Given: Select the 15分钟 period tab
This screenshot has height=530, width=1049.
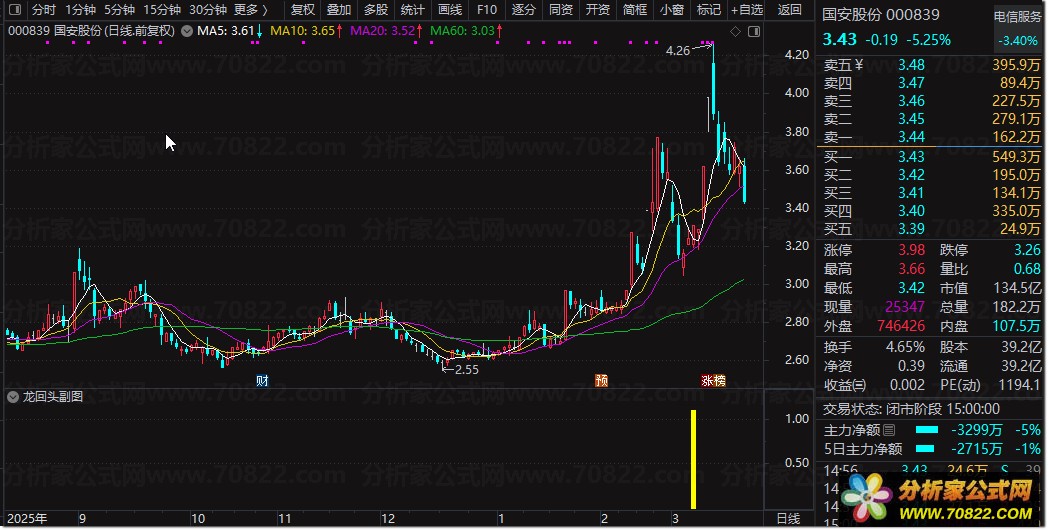Looking at the screenshot, I should [x=161, y=10].
